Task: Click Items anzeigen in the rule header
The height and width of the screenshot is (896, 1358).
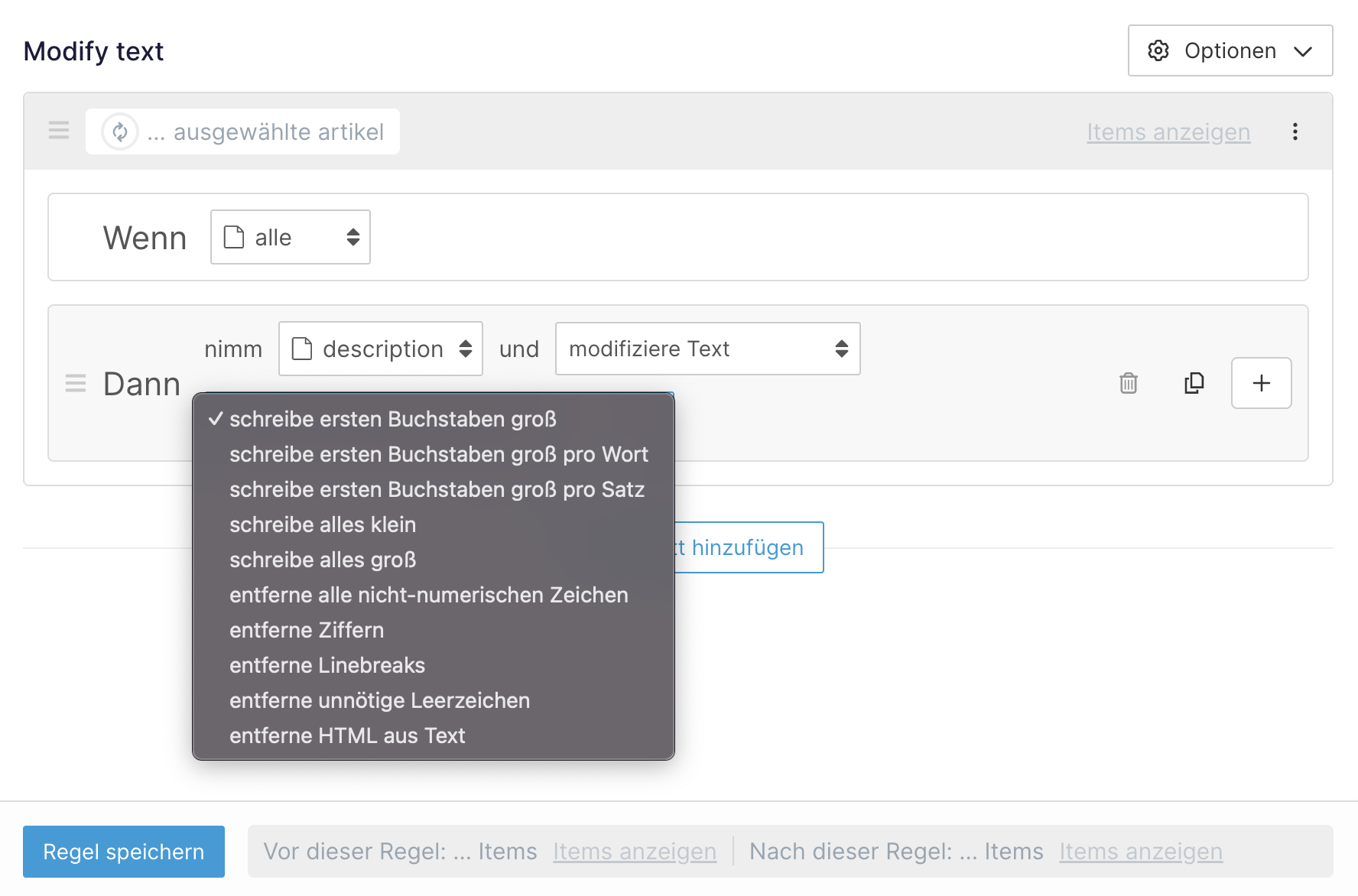Action: coord(1168,131)
